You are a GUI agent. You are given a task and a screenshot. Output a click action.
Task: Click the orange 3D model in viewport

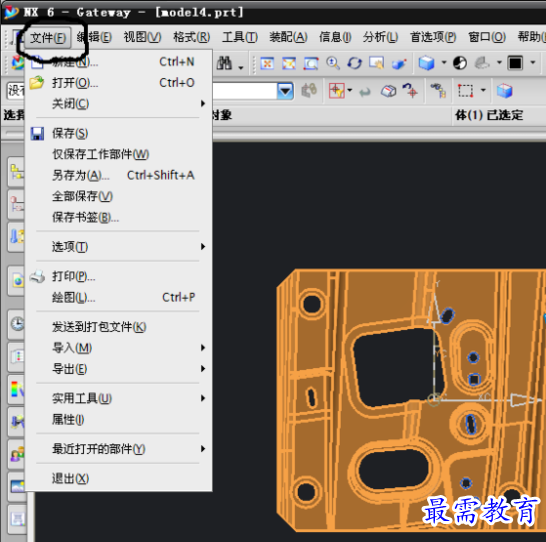[x=411, y=400]
